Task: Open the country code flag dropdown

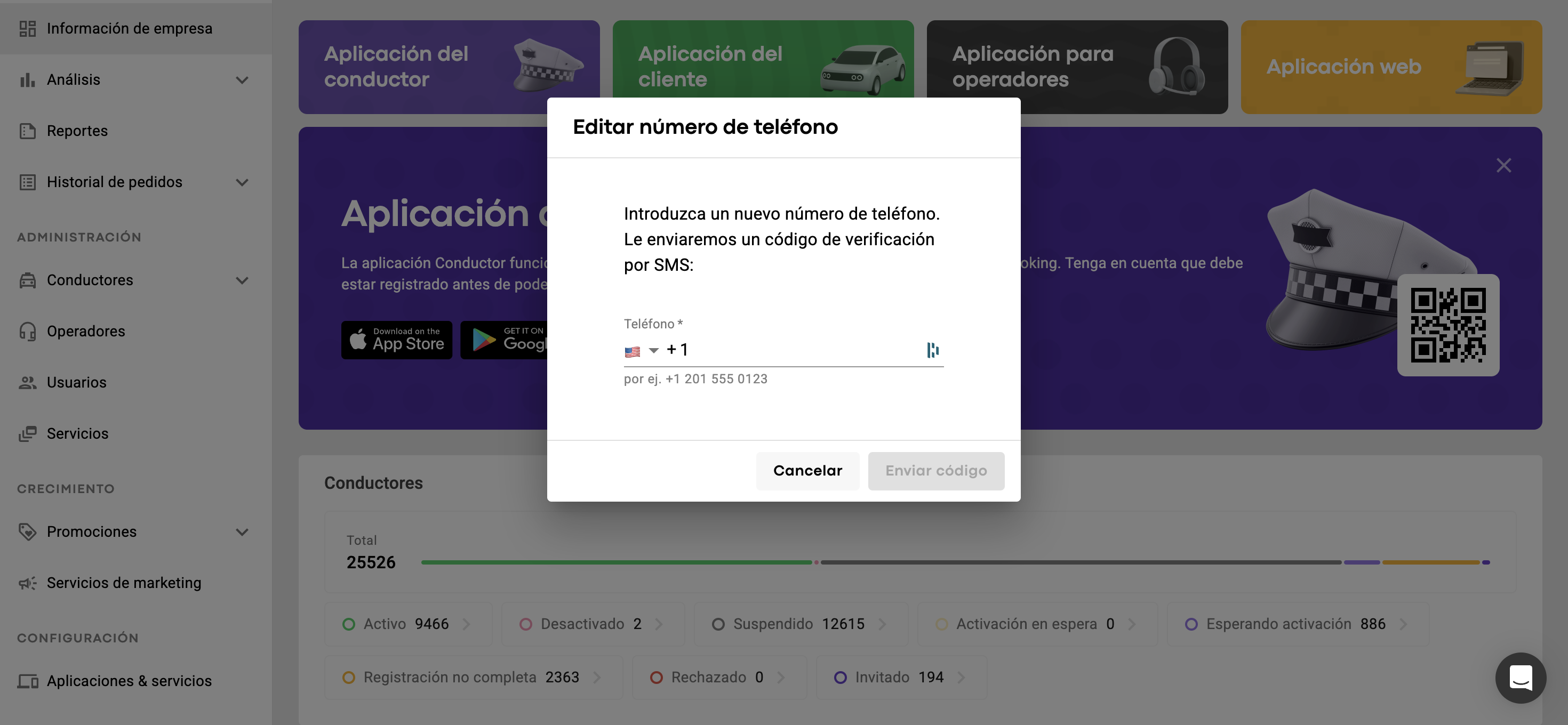Action: point(641,351)
